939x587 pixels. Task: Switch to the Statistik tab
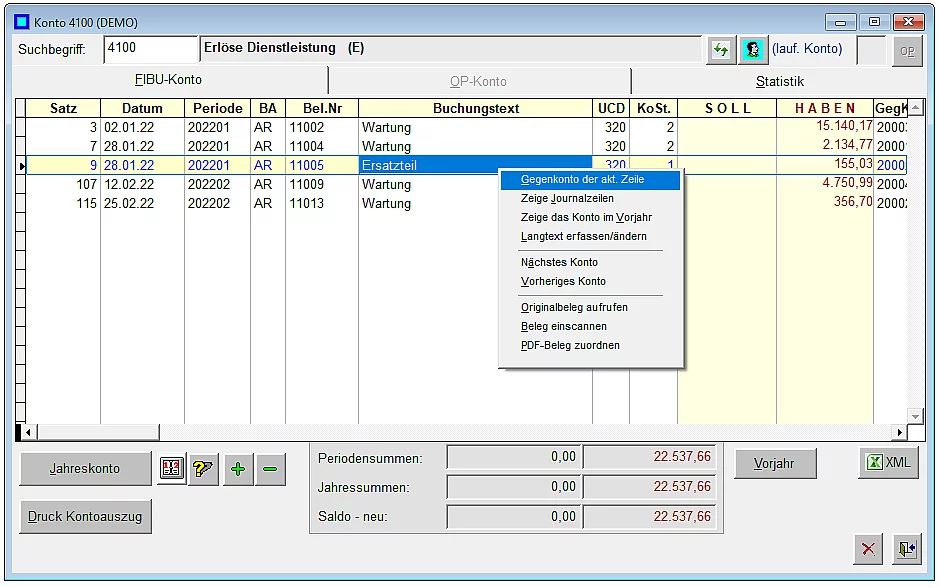click(x=779, y=82)
